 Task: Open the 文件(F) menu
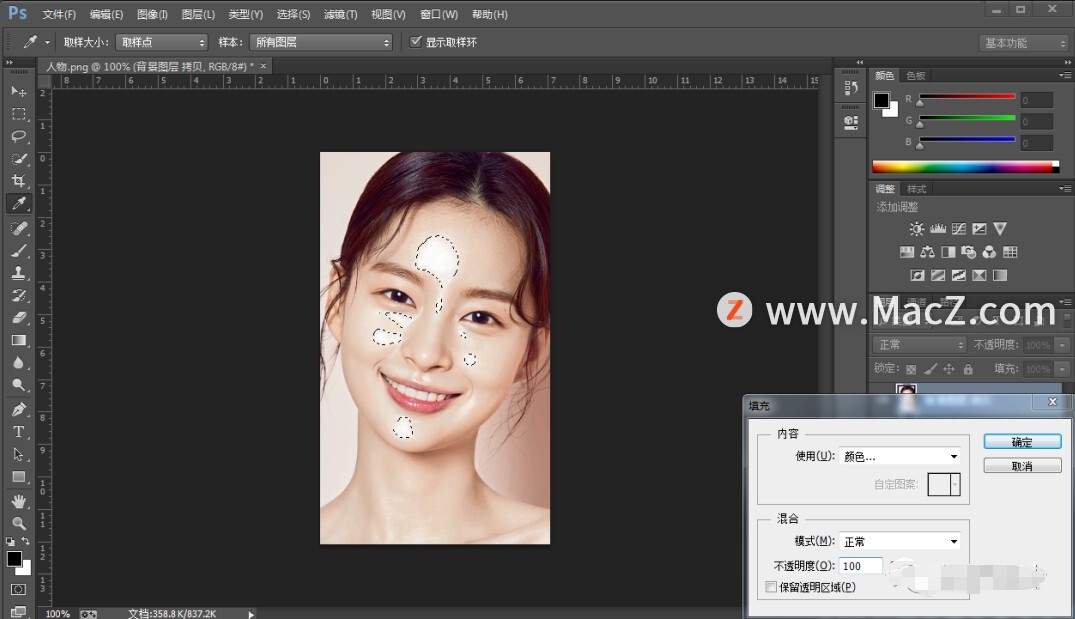(x=59, y=14)
